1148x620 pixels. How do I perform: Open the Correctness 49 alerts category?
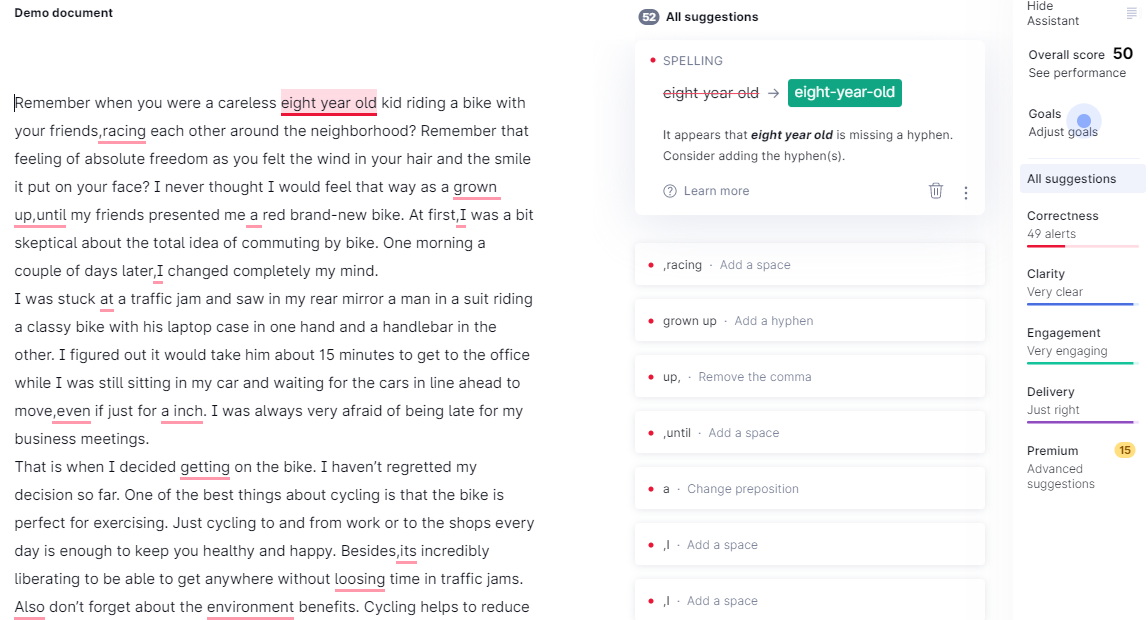point(1081,225)
